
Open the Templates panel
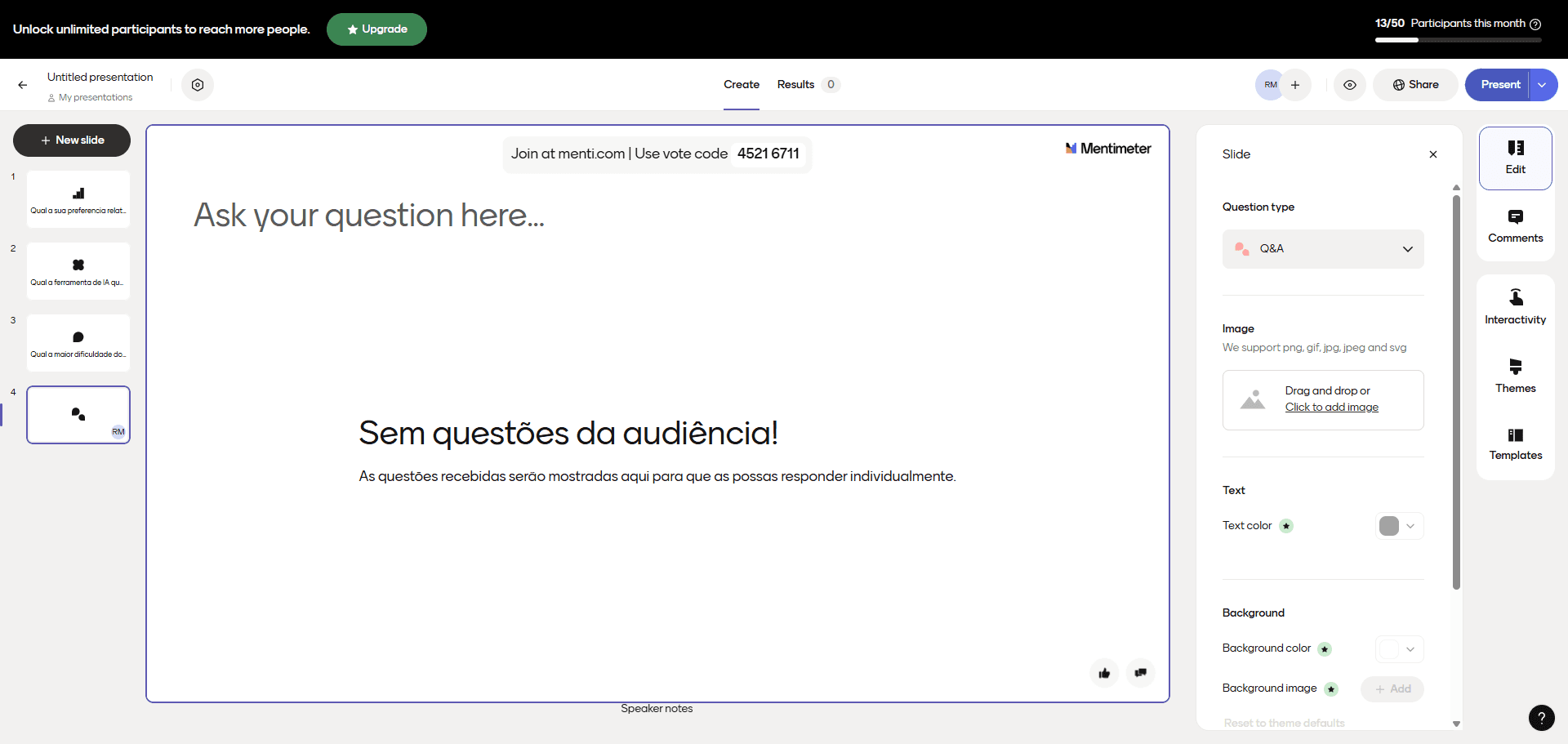pos(1516,443)
